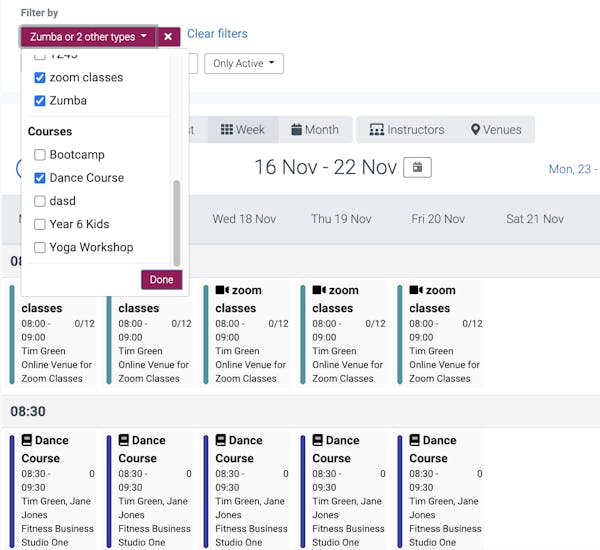Uncheck the zoom classes checkbox
Viewport: 600px width, 550px height.
[x=40, y=77]
